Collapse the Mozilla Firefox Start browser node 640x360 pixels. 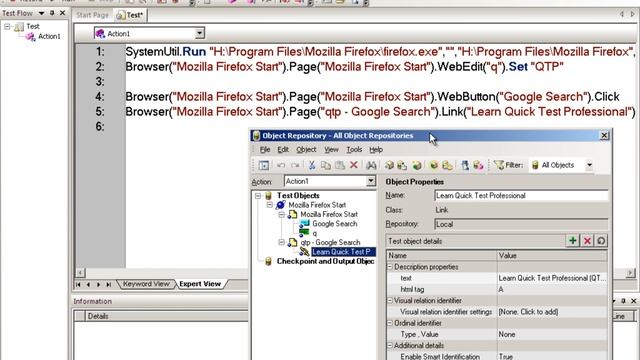point(270,205)
